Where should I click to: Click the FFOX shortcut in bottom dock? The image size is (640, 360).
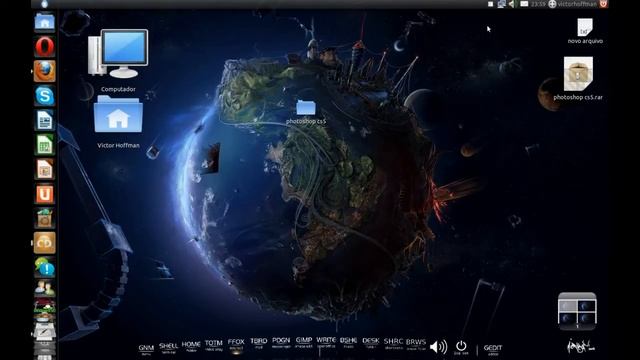point(236,344)
